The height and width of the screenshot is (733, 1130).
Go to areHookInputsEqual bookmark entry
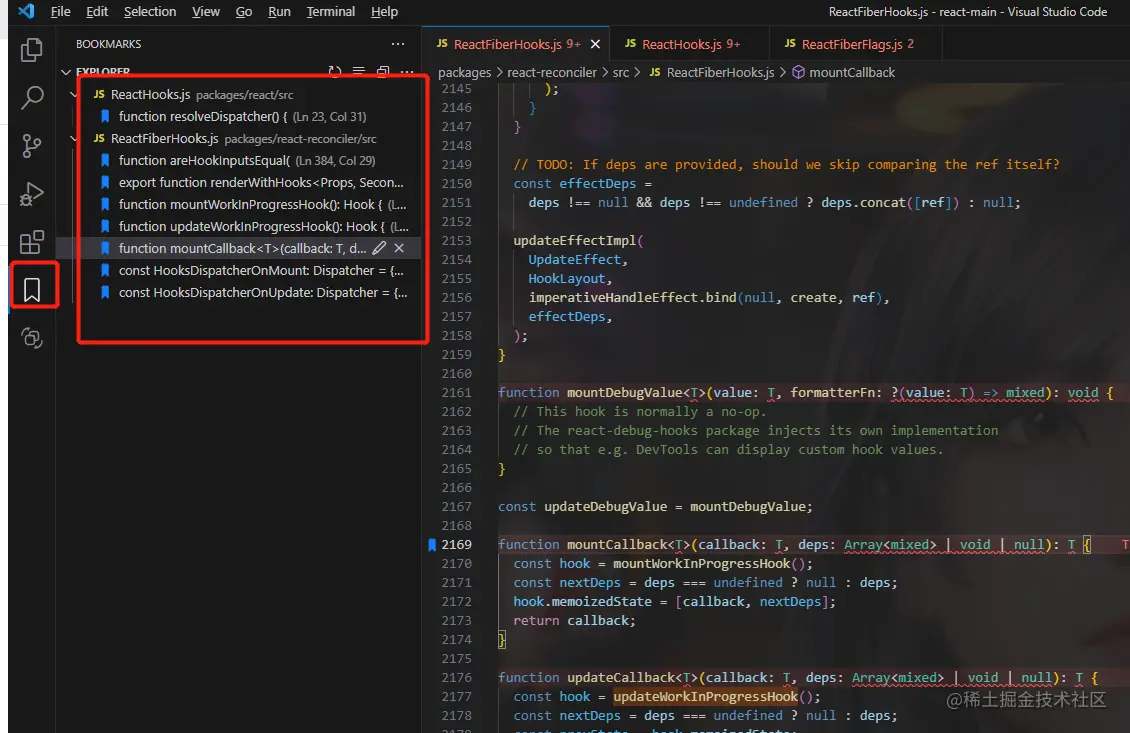coord(204,161)
